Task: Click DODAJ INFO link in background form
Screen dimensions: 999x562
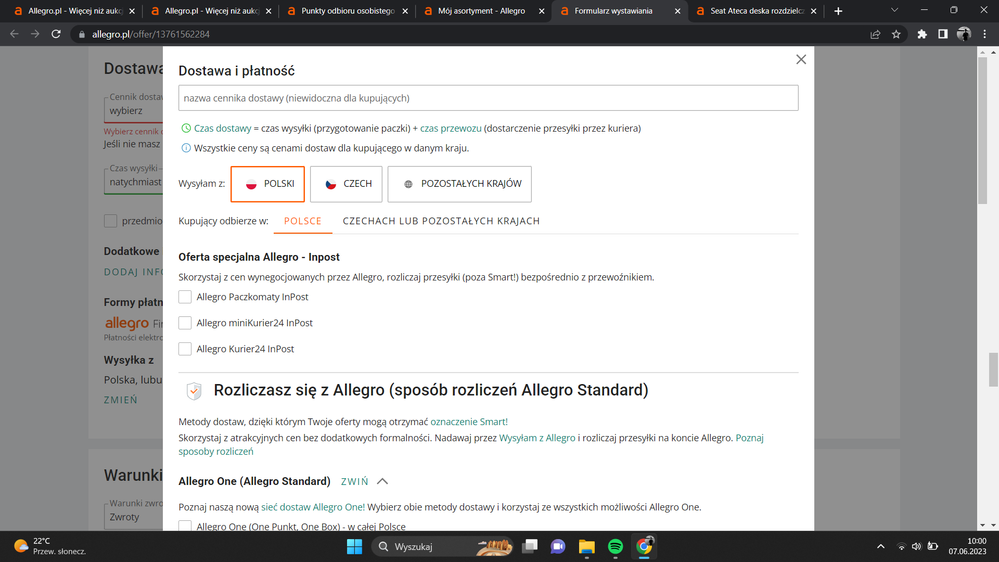Action: click(x=133, y=272)
